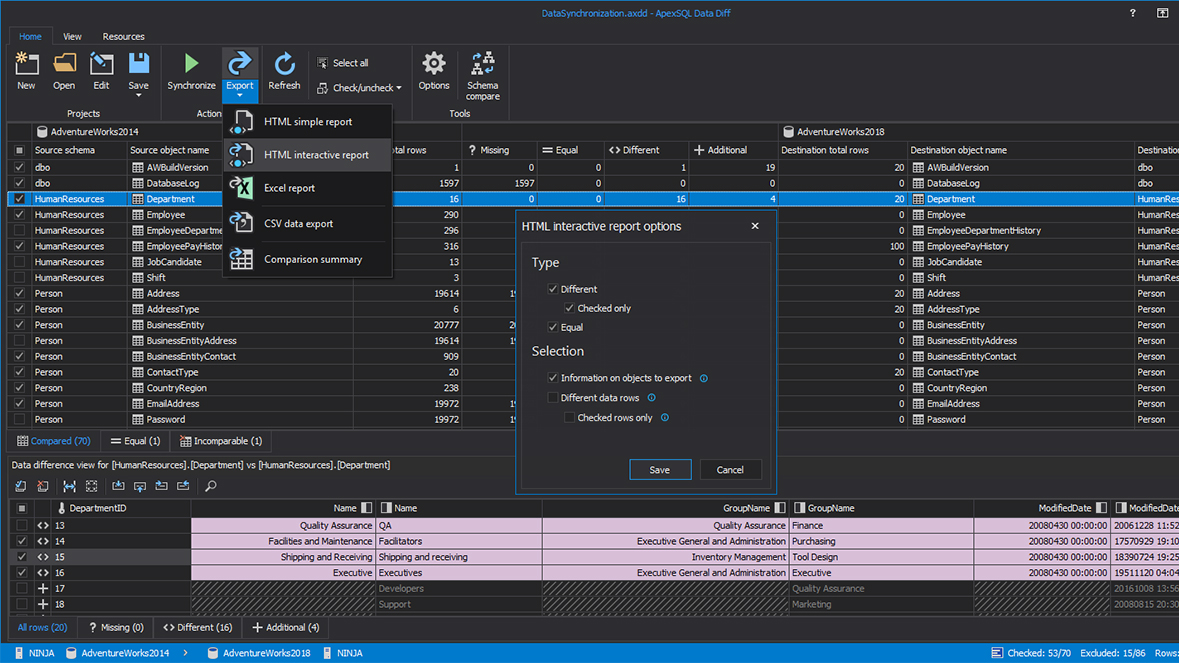Open Options via the gear icon
The height and width of the screenshot is (663, 1179).
(x=434, y=64)
